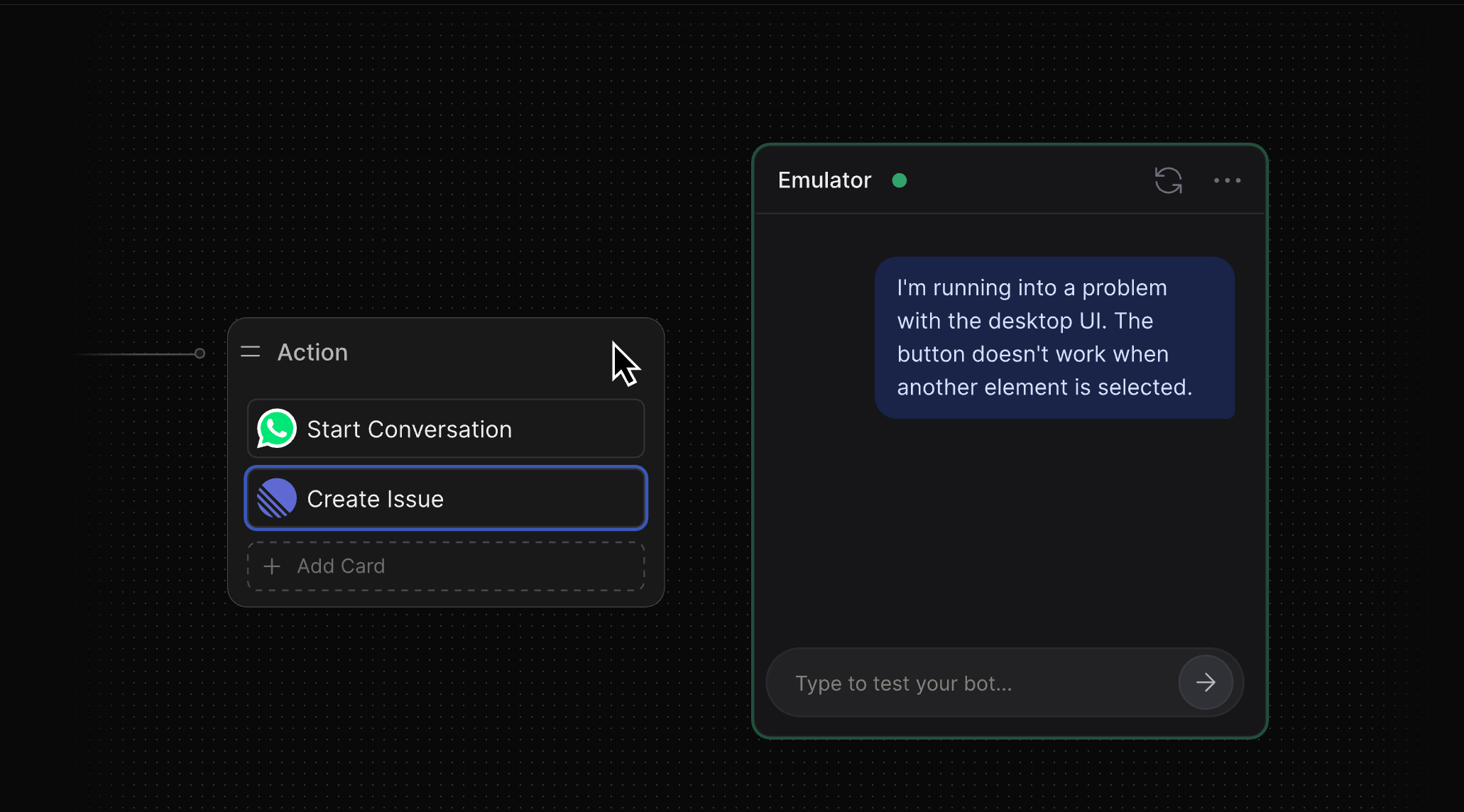Click the green emulator status dot
This screenshot has width=1464, height=812.
click(x=899, y=180)
